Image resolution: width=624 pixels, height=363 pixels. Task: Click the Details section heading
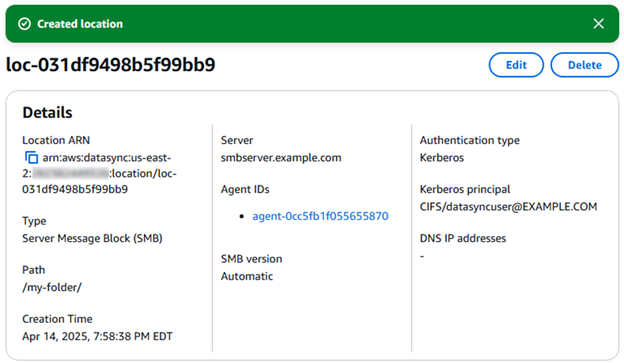coord(47,113)
